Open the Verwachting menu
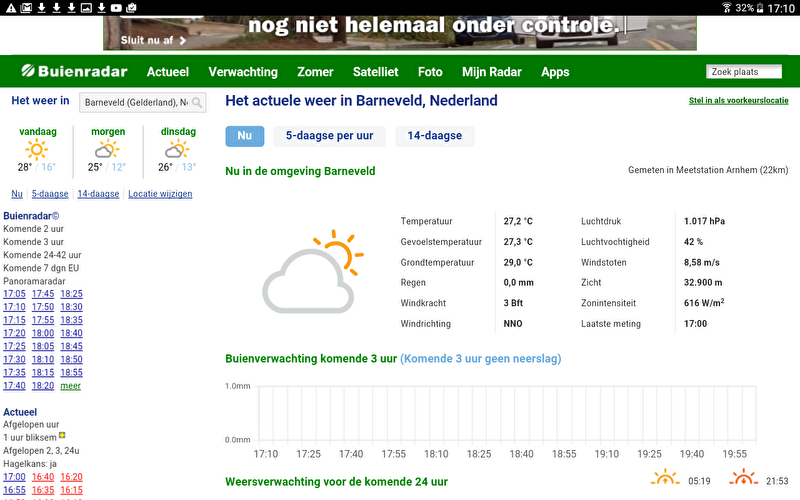Viewport: 800px width, 500px height. 243,72
